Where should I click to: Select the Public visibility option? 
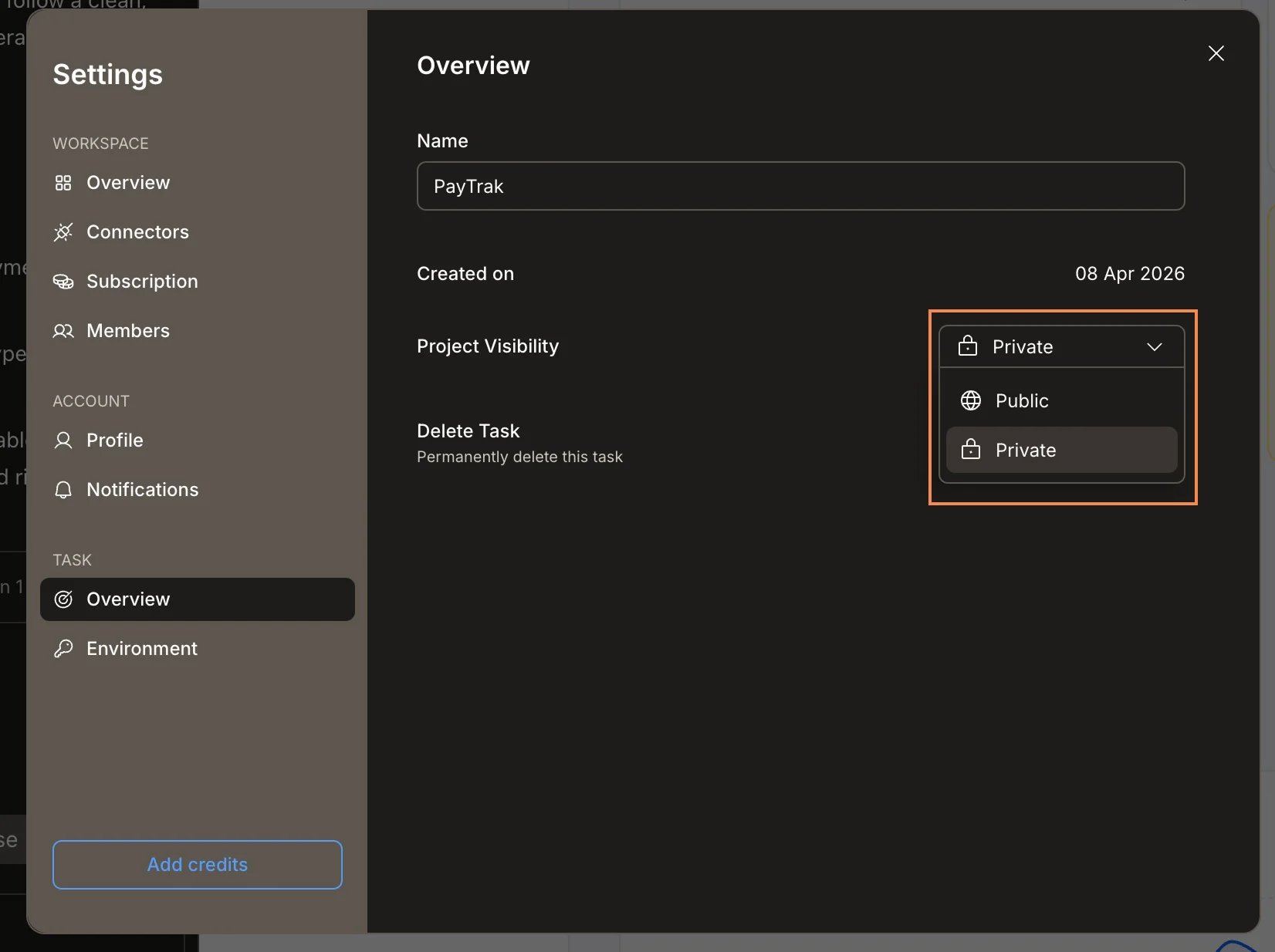coord(1062,400)
